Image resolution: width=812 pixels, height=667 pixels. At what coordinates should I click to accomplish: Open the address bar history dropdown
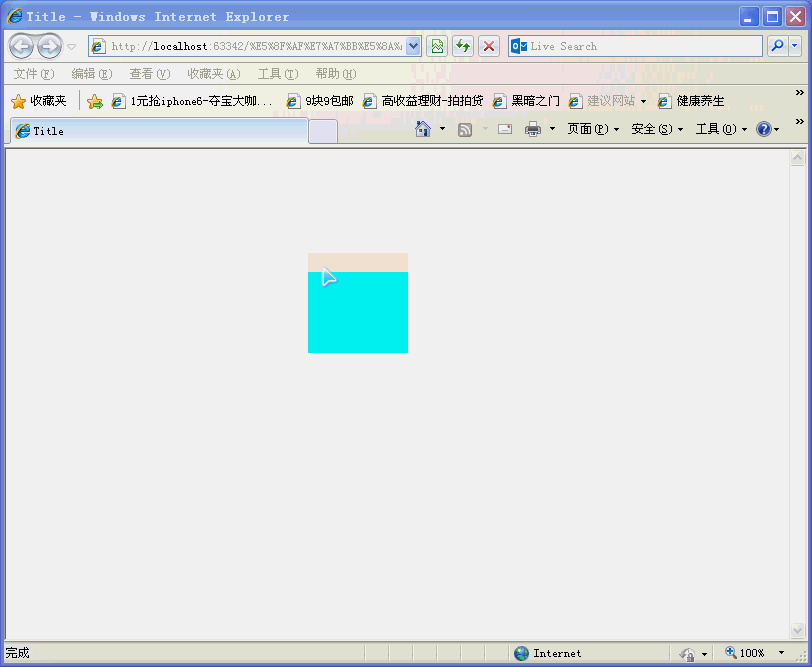pyautogui.click(x=413, y=46)
